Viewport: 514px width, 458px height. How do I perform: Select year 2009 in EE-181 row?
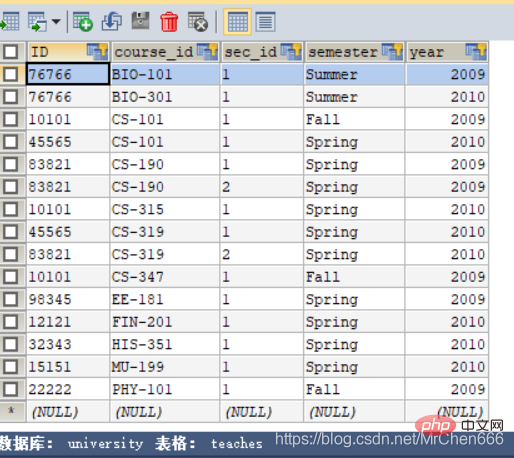click(447, 299)
